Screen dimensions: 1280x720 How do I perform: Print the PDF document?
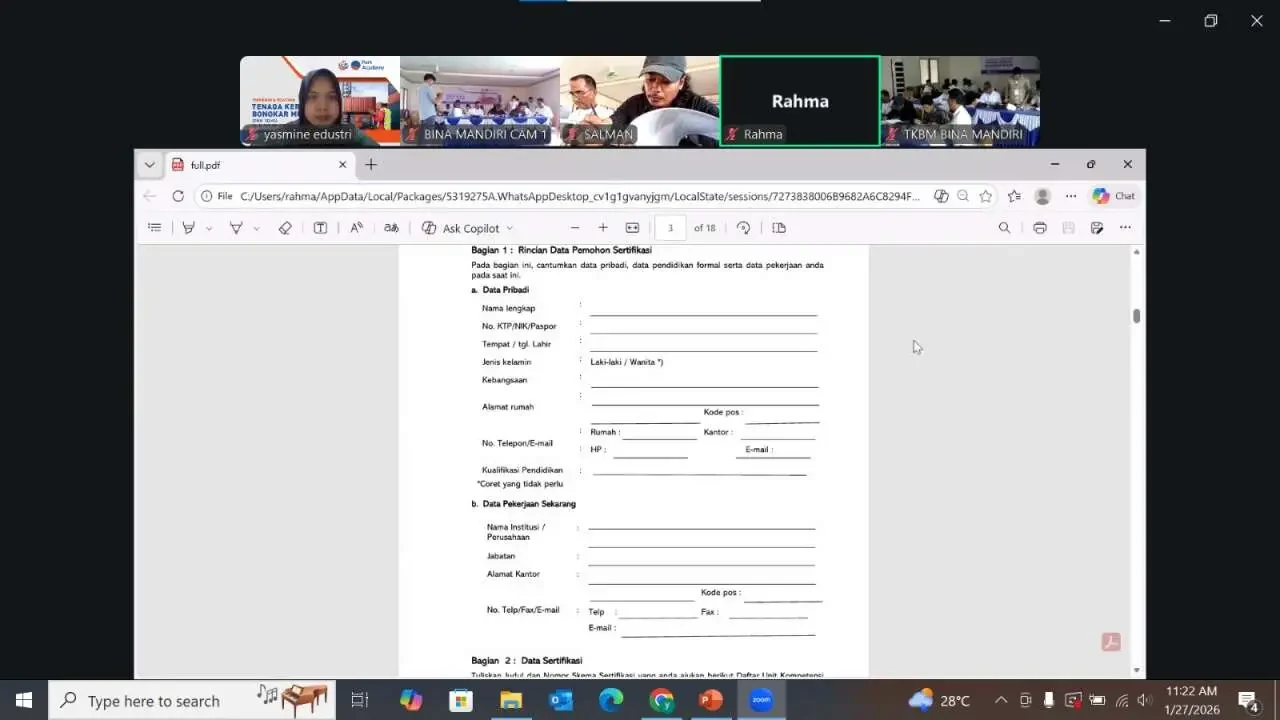[x=1040, y=228]
